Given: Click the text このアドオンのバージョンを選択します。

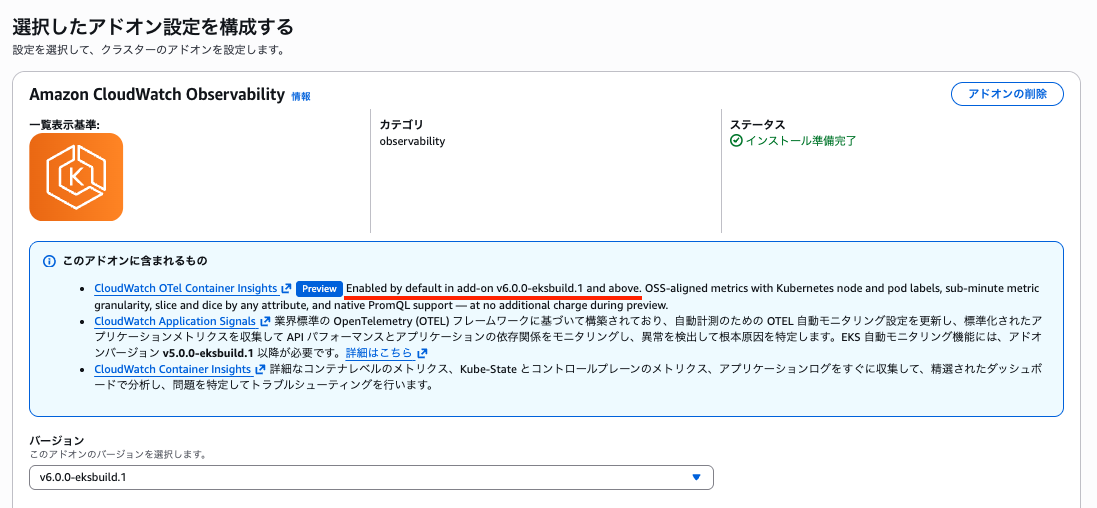Looking at the screenshot, I should (118, 454).
